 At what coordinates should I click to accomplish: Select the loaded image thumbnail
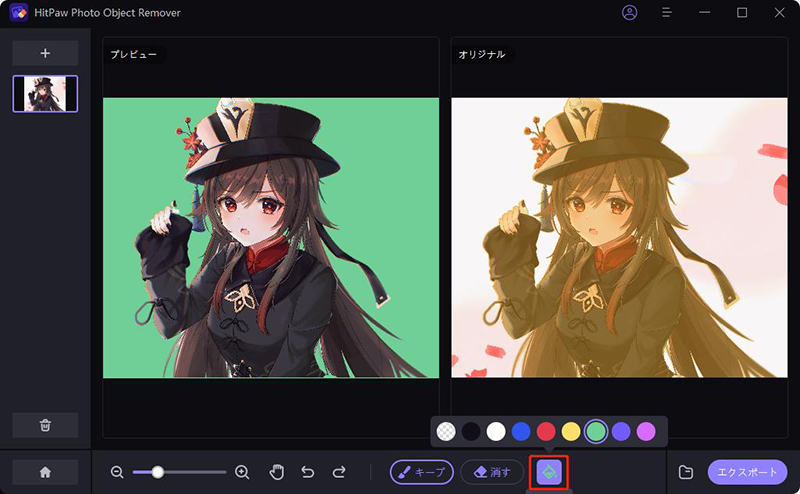click(x=45, y=93)
